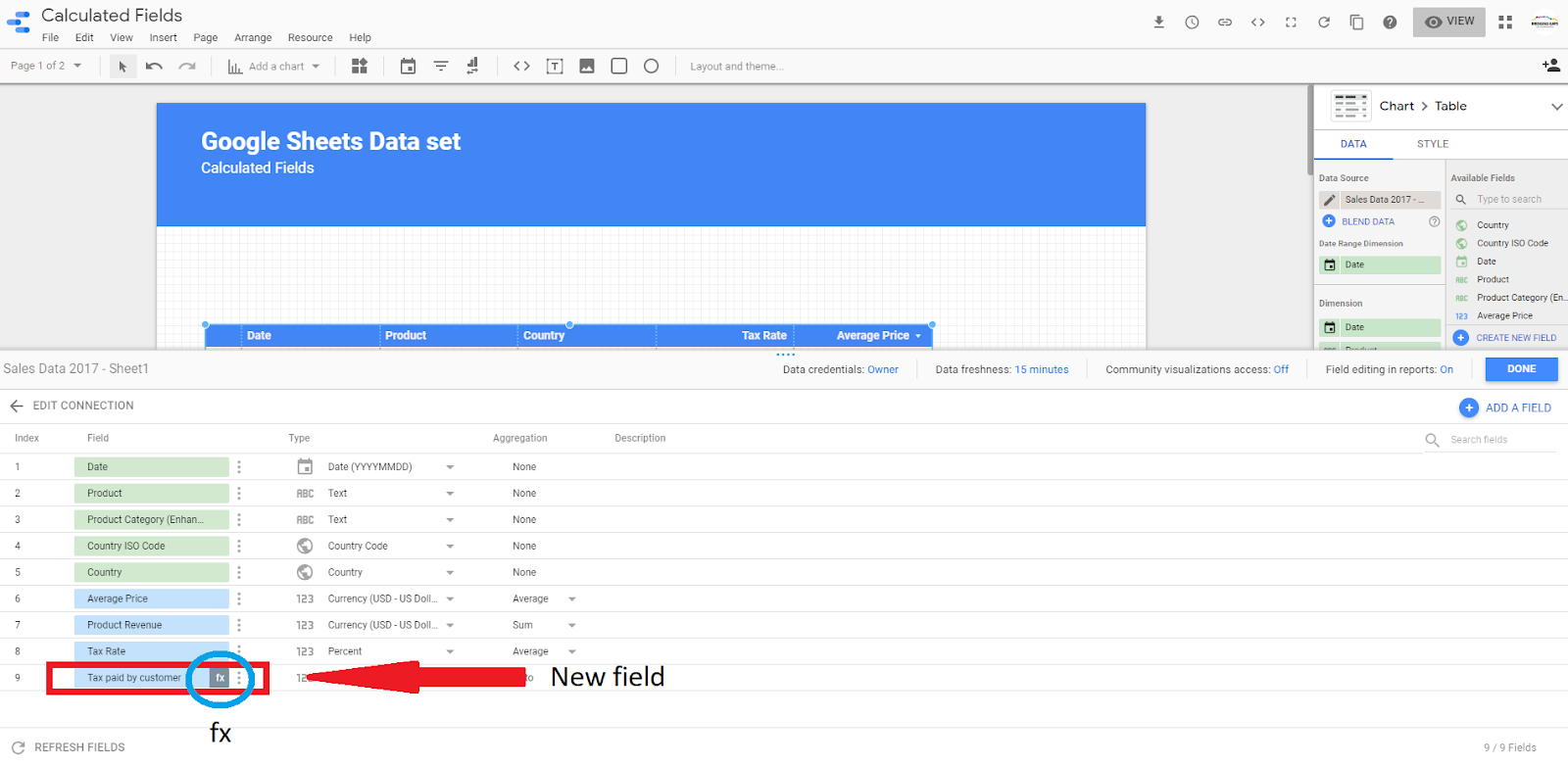Screen dimensions: 1568x766
Task: Open the Arrange menu
Action: pyautogui.click(x=253, y=37)
